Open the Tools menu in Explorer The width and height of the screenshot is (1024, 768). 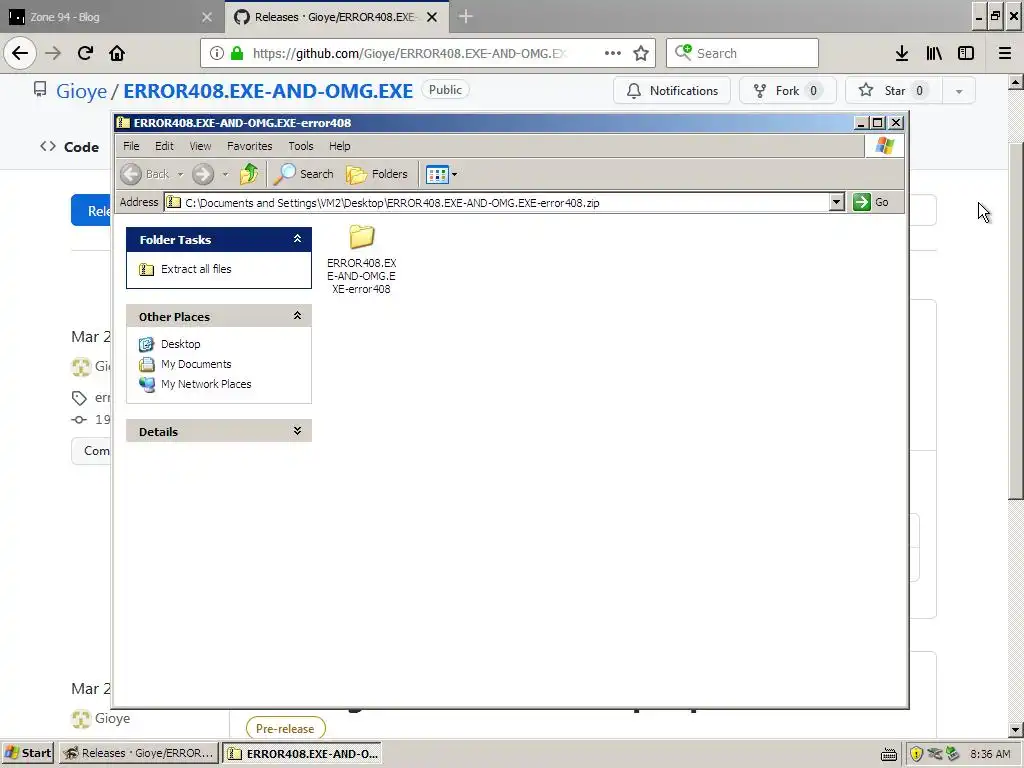pyautogui.click(x=301, y=146)
